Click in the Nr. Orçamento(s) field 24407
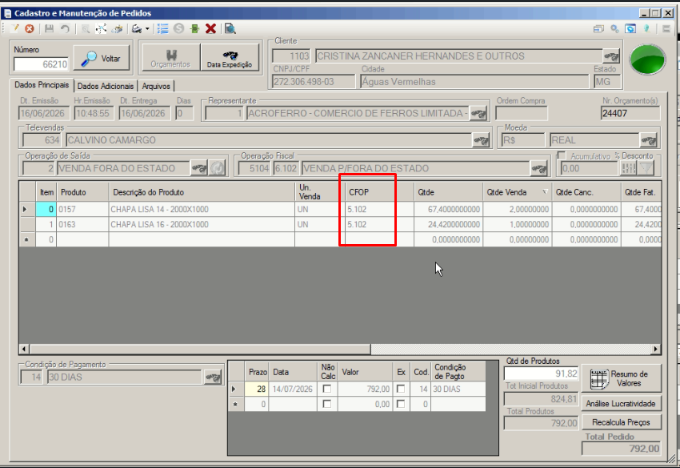This screenshot has height=468, width=680. point(631,114)
